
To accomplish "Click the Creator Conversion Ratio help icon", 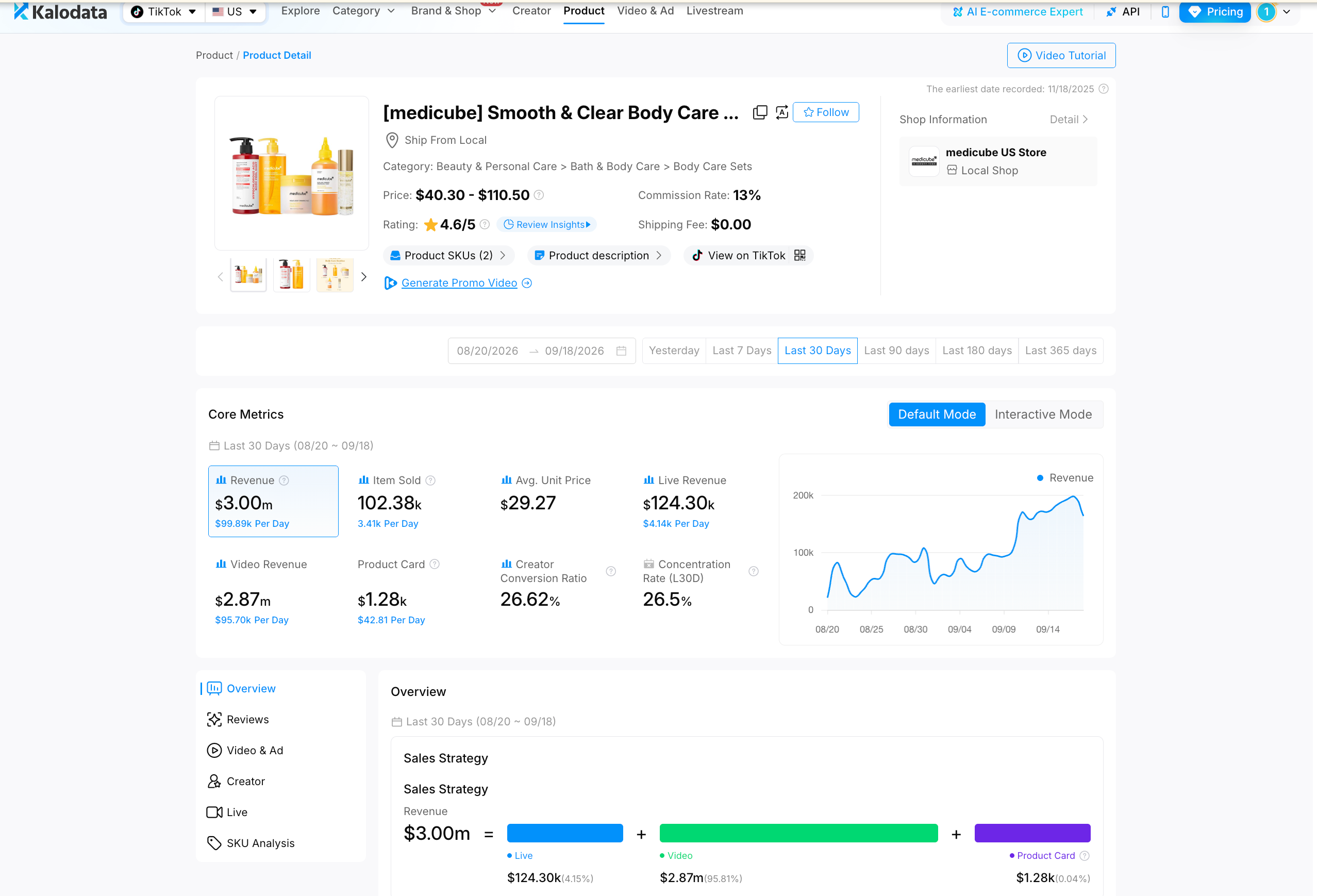I will pyautogui.click(x=611, y=571).
